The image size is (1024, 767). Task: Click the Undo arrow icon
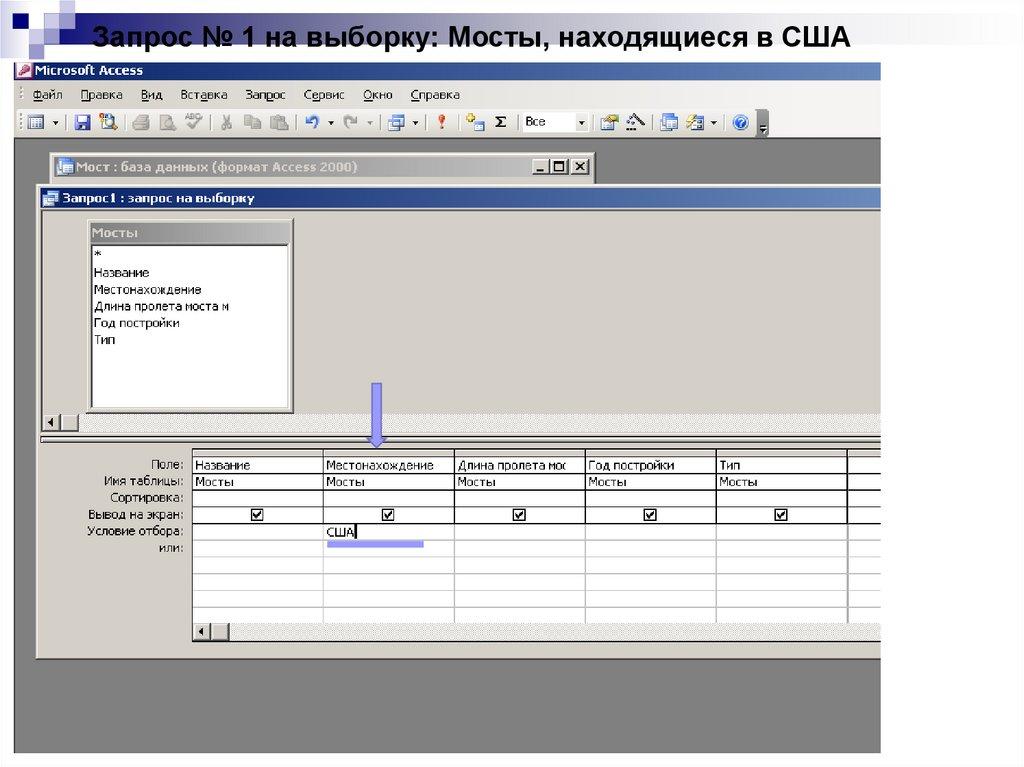pyautogui.click(x=312, y=122)
